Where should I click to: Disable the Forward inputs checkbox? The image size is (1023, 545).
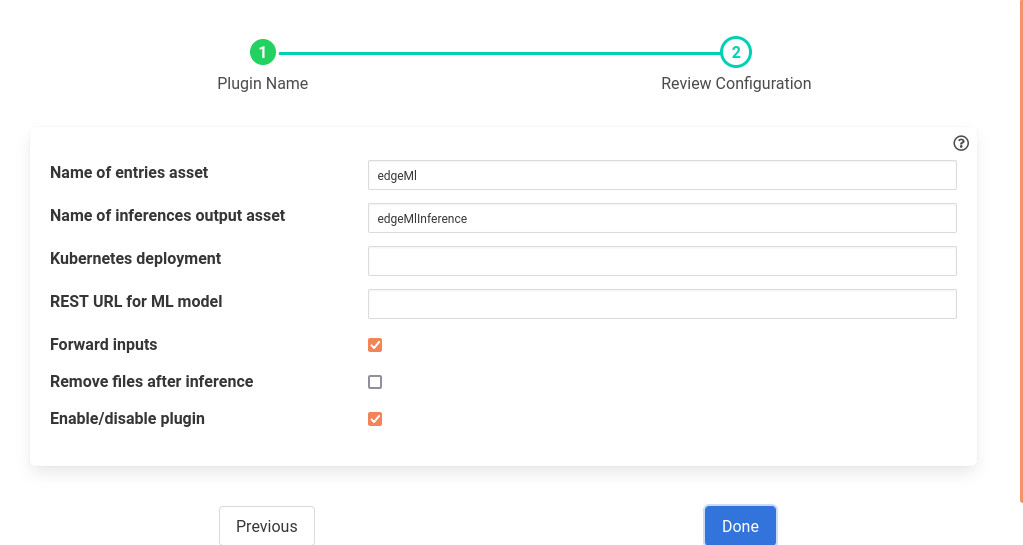coord(375,345)
